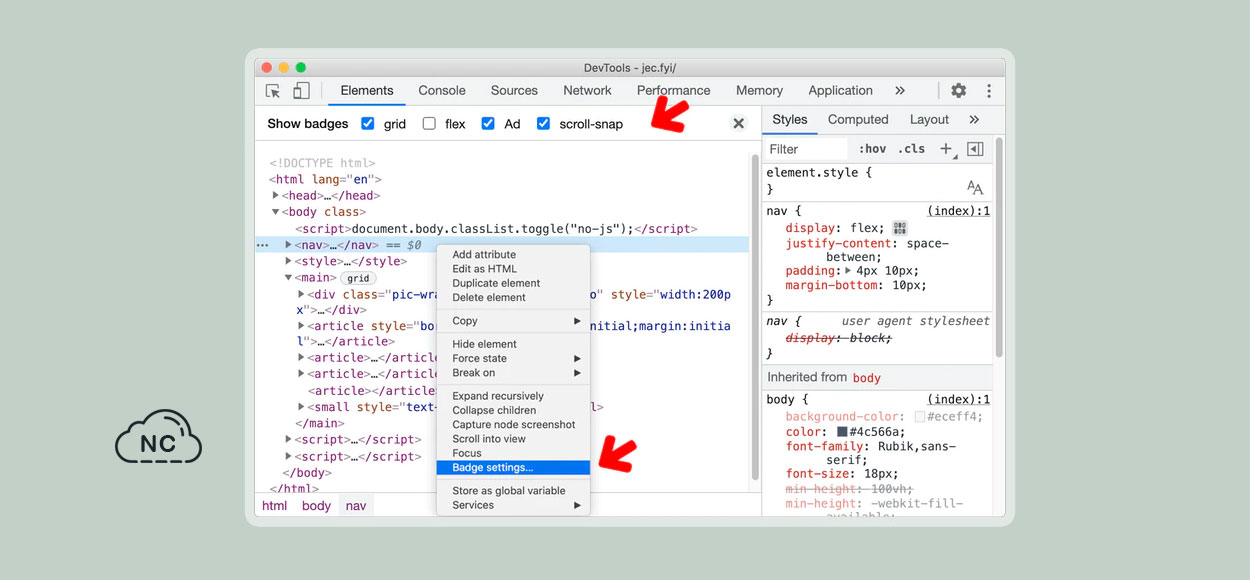
Task: Select Scroll into view
Action: 514,439
